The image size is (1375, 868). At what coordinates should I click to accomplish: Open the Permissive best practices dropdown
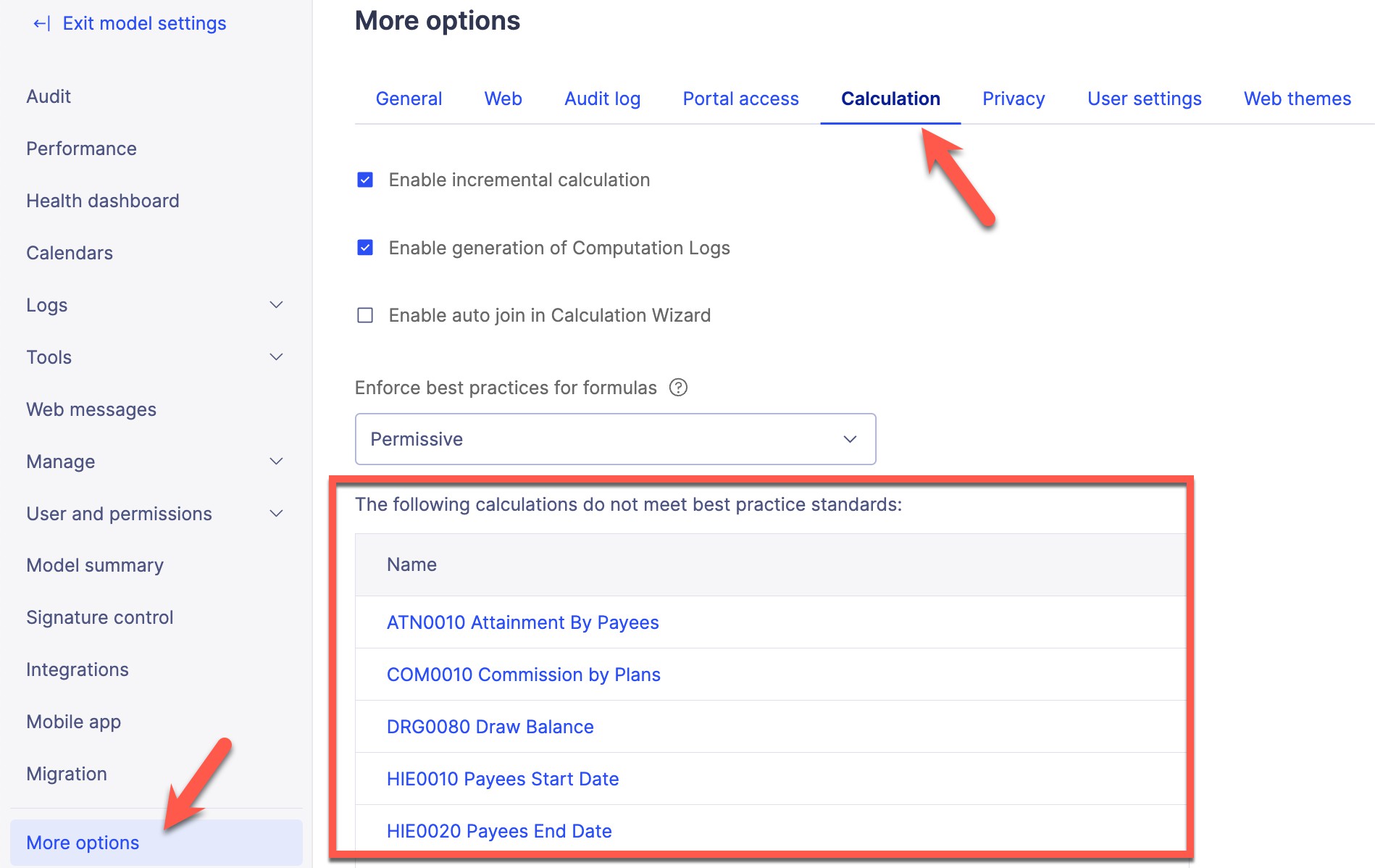tap(615, 439)
